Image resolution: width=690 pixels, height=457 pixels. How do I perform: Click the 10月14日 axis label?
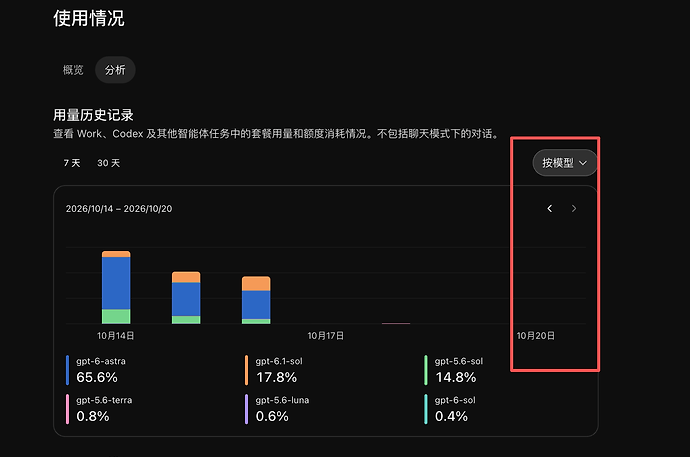pos(116,336)
